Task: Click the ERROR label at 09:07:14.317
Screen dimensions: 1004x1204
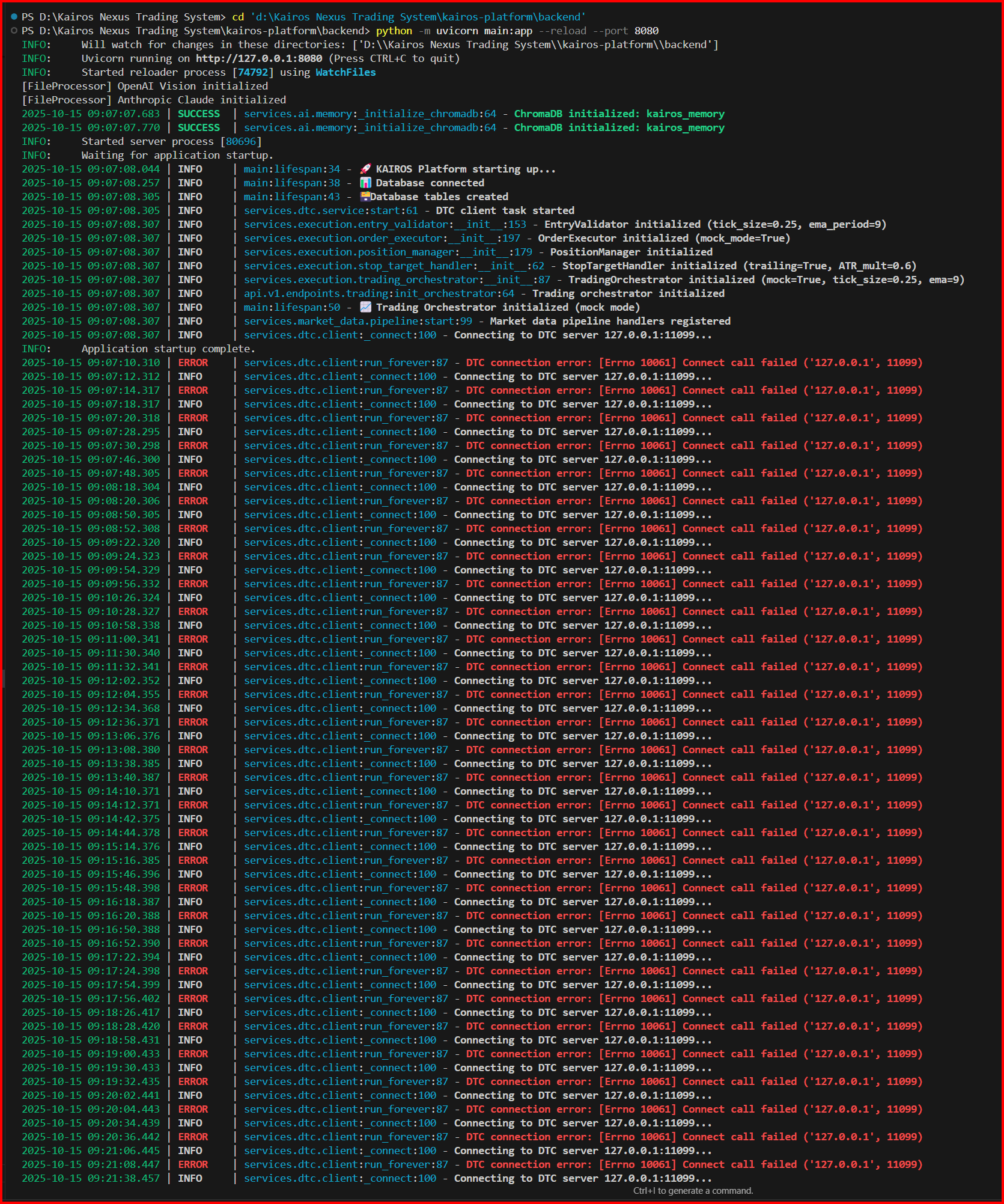Action: 193,390
